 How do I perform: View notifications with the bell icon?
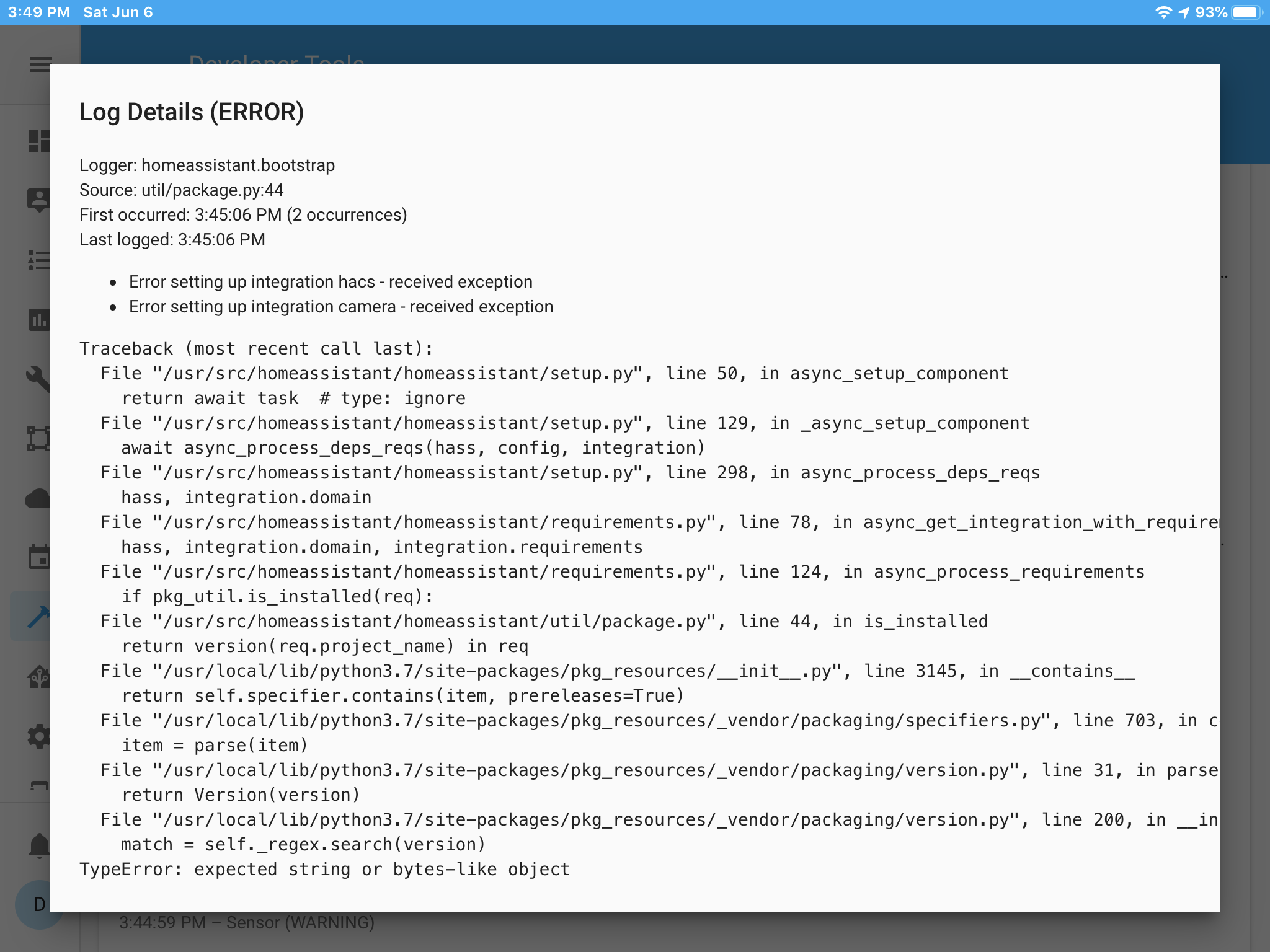pos(40,846)
